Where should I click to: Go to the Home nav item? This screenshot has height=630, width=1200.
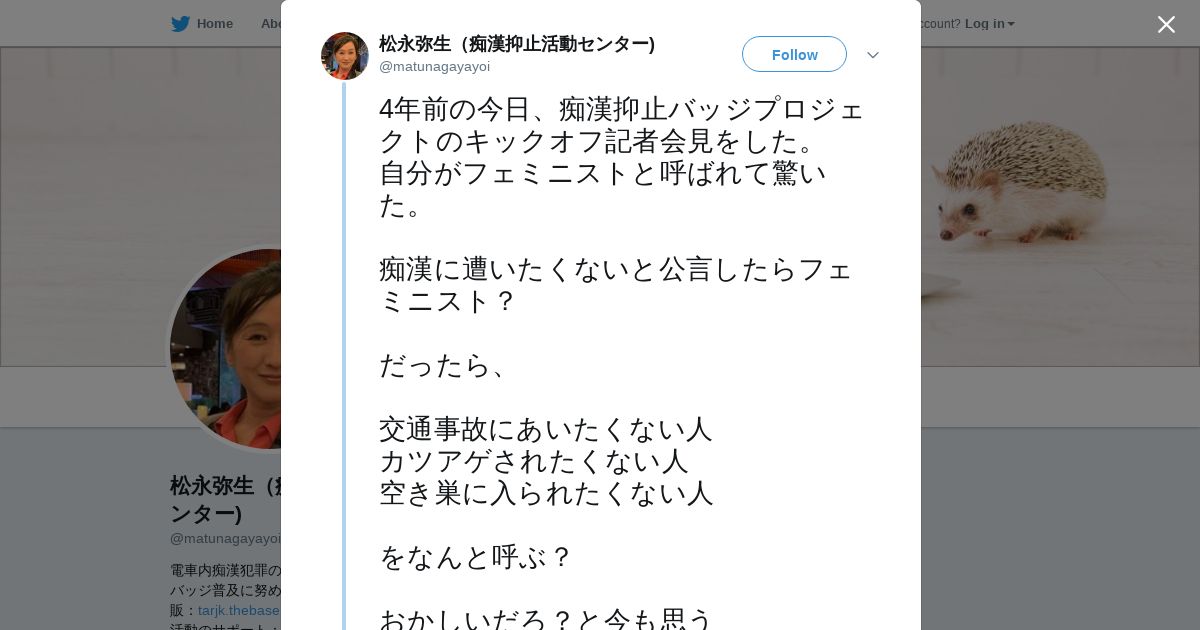click(x=214, y=24)
